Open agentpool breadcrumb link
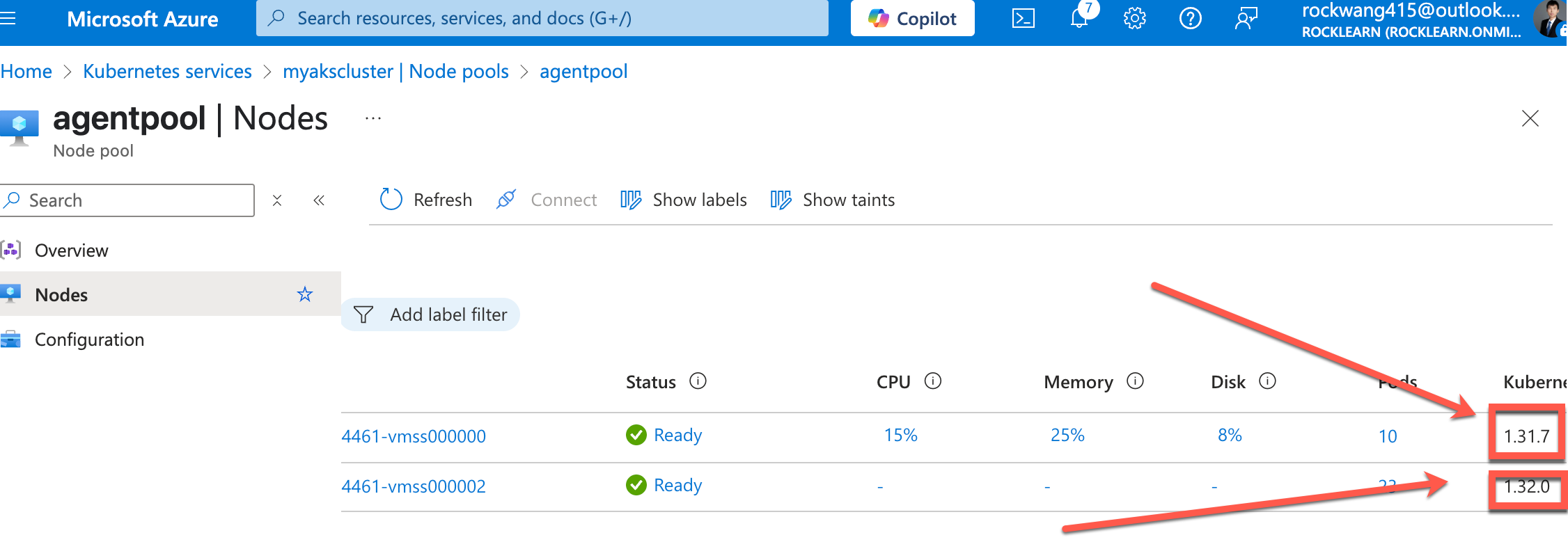The width and height of the screenshot is (1568, 558). click(583, 72)
